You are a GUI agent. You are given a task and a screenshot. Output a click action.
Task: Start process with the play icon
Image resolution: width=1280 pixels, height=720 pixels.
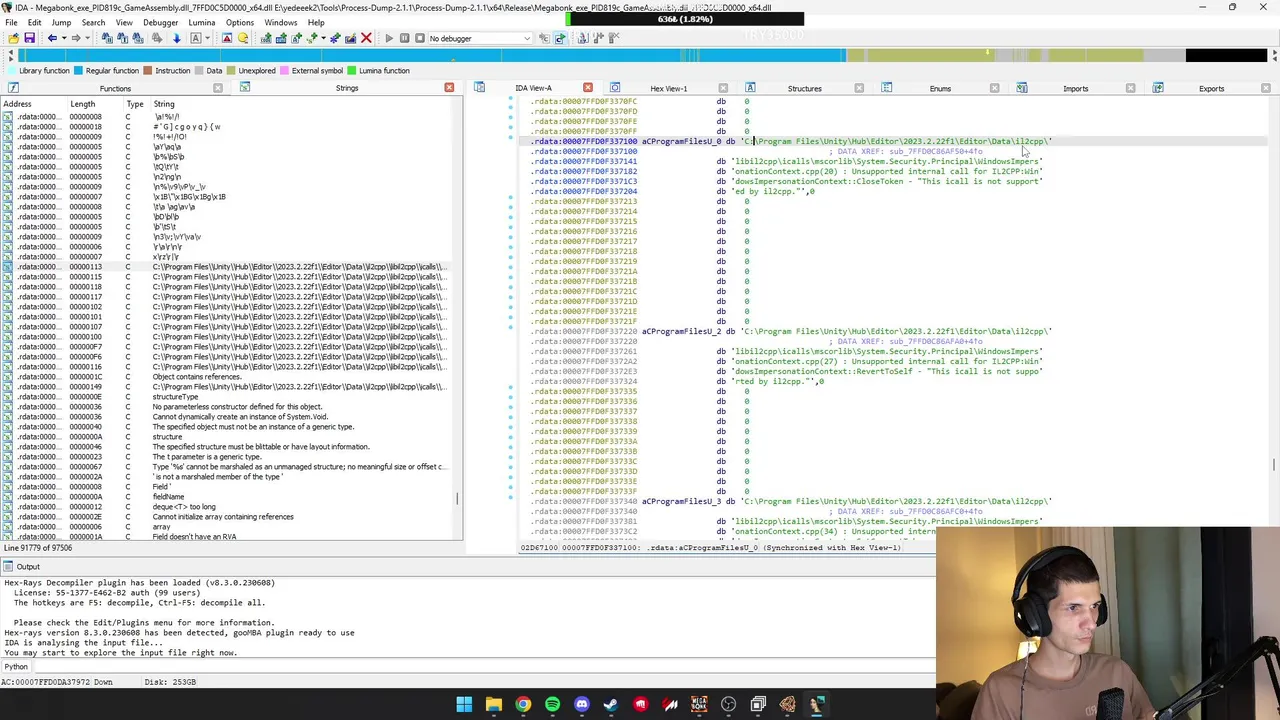click(x=389, y=38)
